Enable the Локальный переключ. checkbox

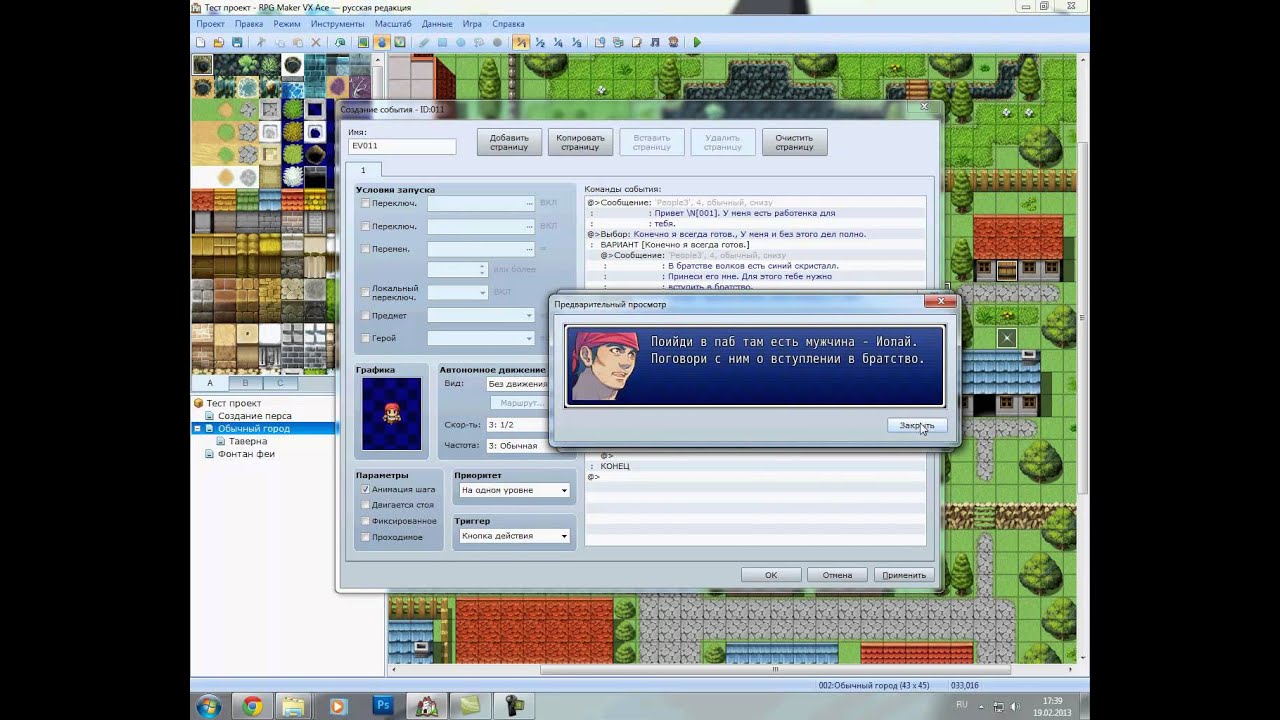(365, 292)
